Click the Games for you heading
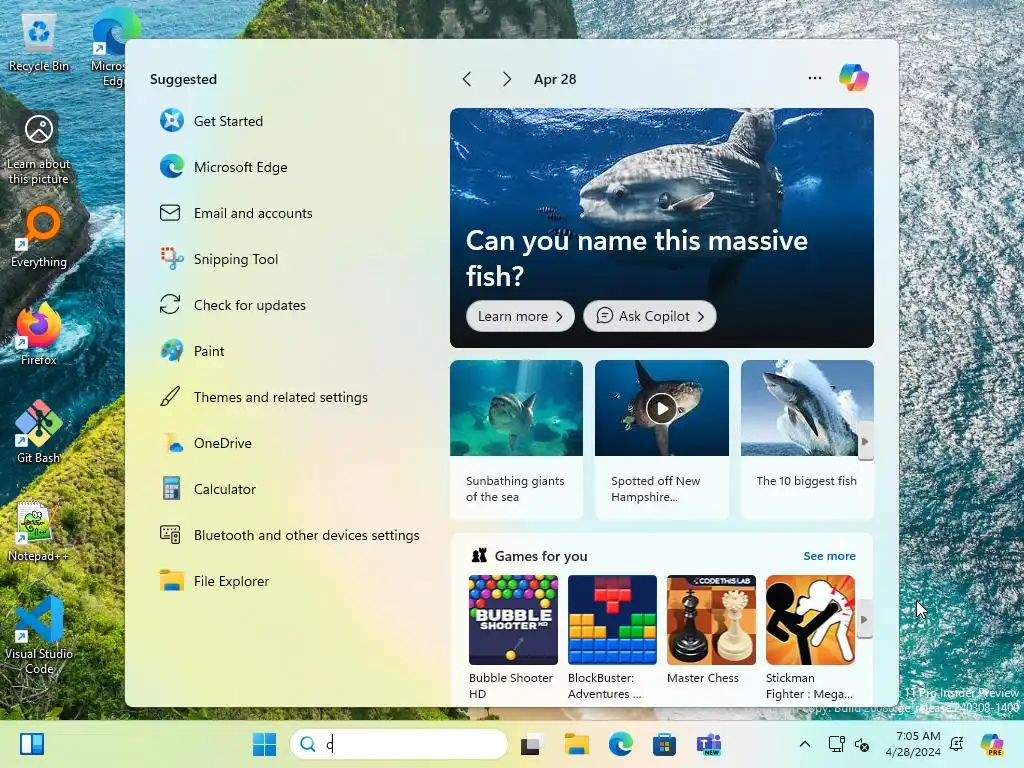 point(541,556)
